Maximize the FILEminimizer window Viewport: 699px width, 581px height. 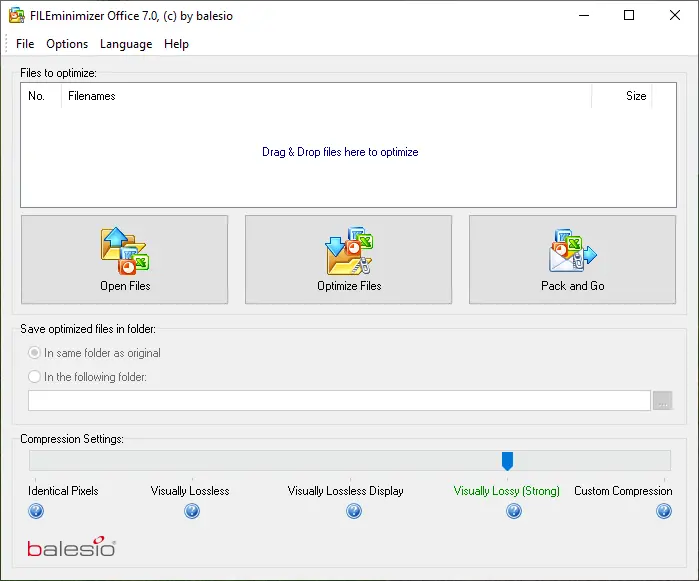629,16
